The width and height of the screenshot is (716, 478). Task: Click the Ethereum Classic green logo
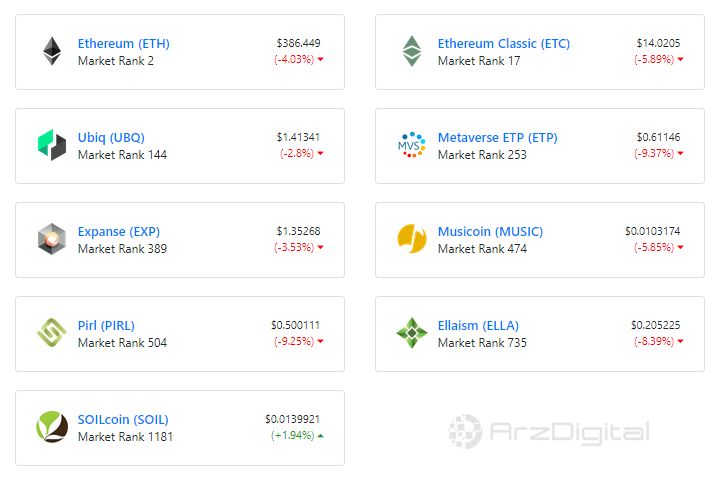[x=412, y=51]
